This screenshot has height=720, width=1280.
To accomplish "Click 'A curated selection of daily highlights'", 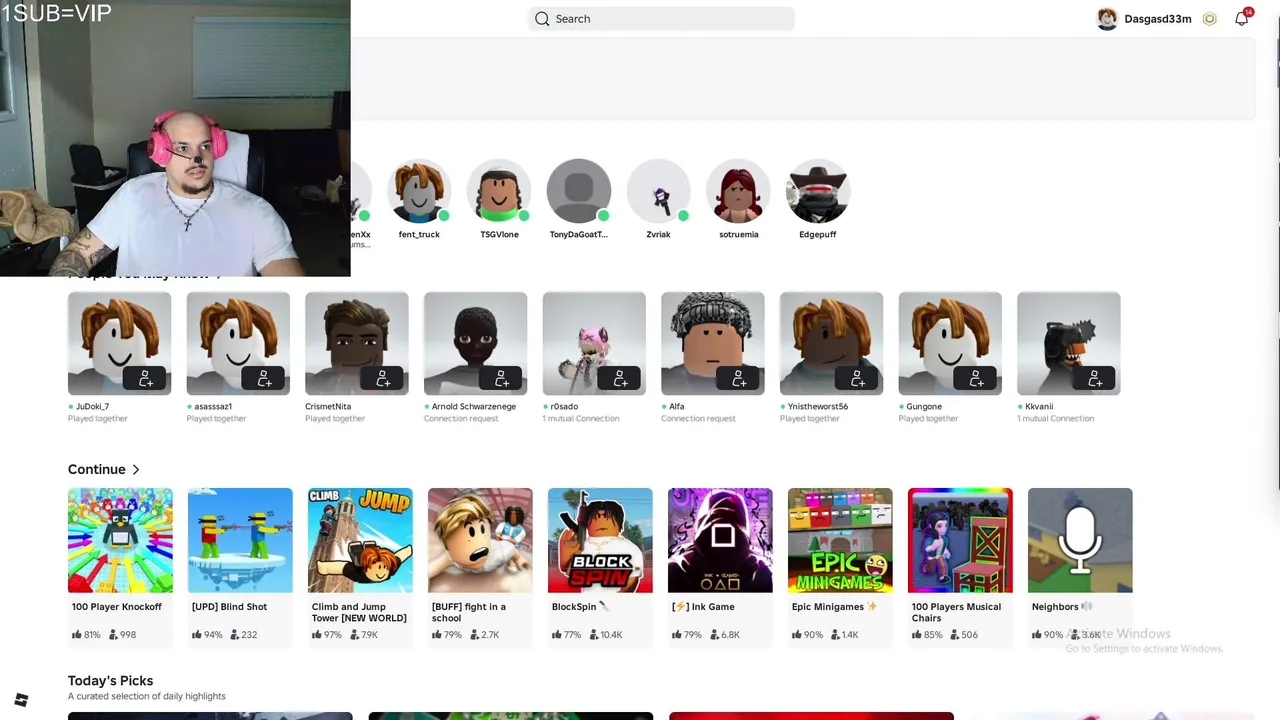I will (x=147, y=697).
